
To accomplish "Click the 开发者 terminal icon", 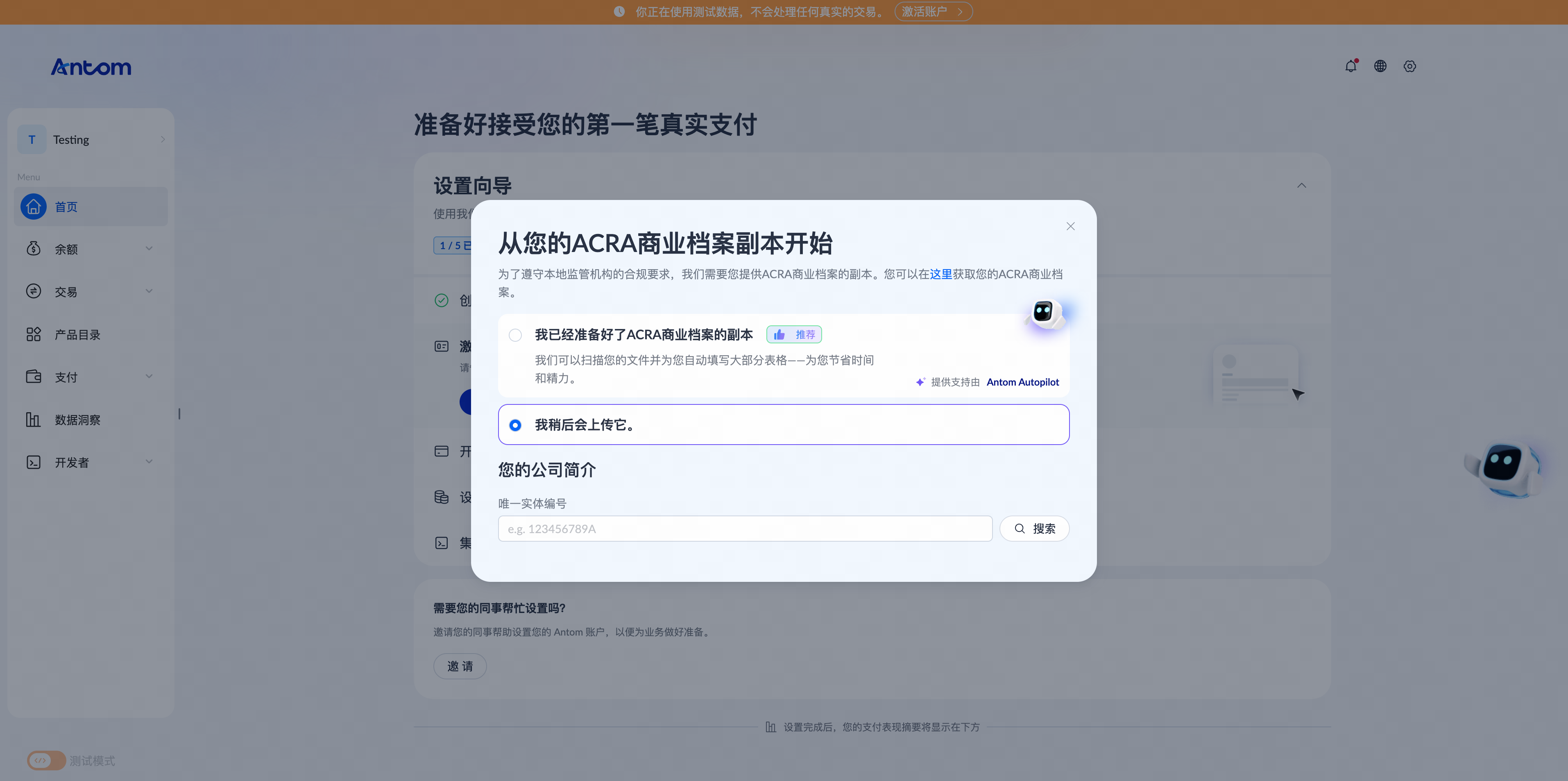I will (34, 462).
